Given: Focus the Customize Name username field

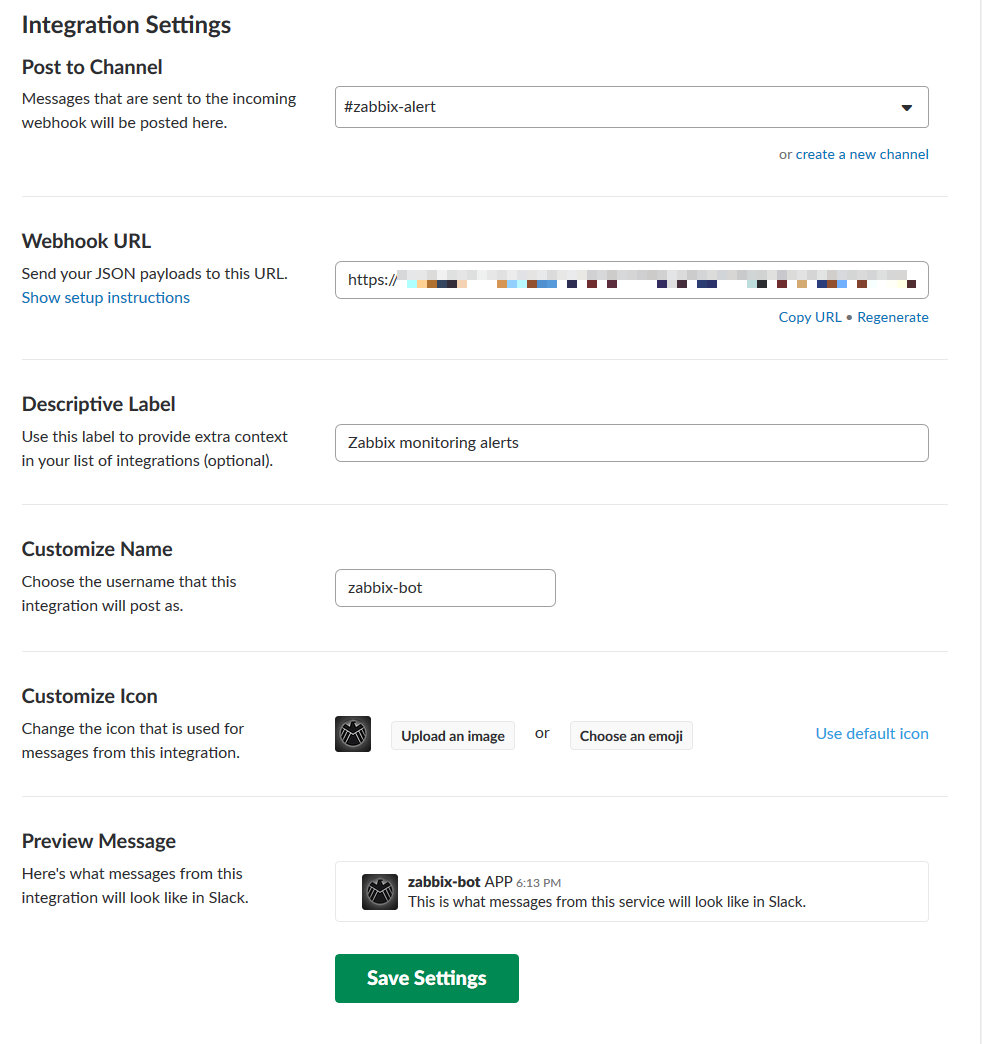Looking at the screenshot, I should pos(445,588).
